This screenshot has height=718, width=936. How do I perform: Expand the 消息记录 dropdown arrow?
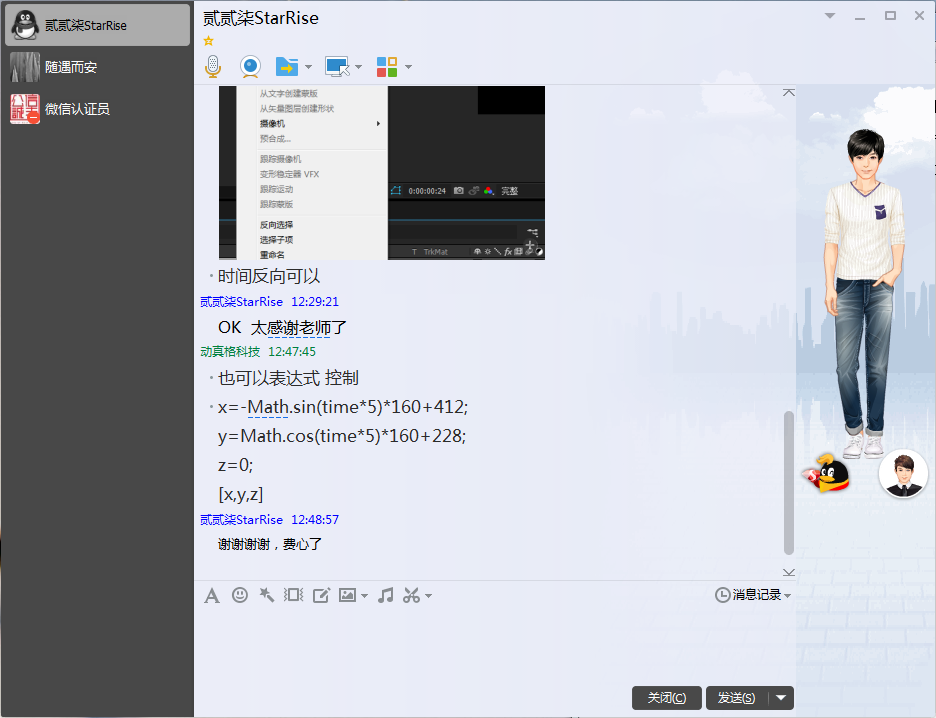787,596
